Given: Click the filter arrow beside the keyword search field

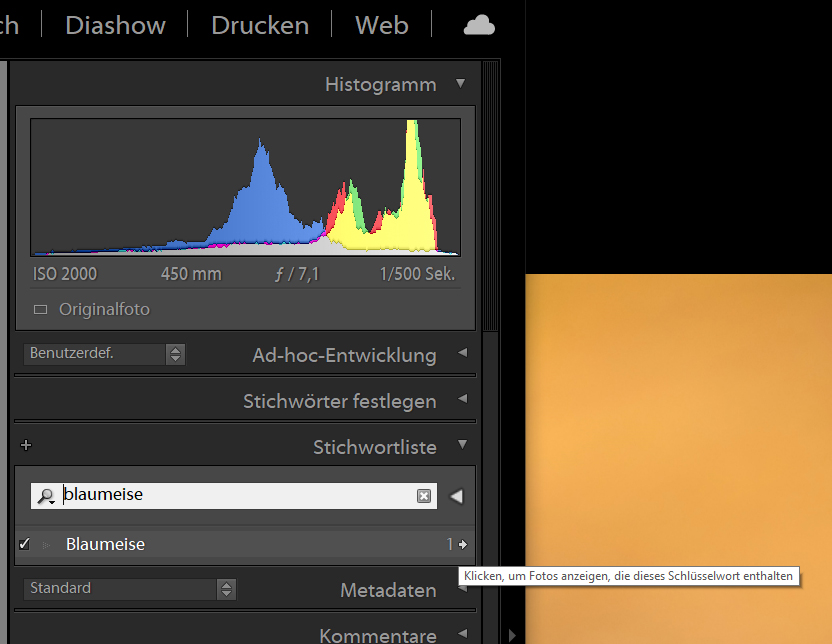Looking at the screenshot, I should (456, 495).
